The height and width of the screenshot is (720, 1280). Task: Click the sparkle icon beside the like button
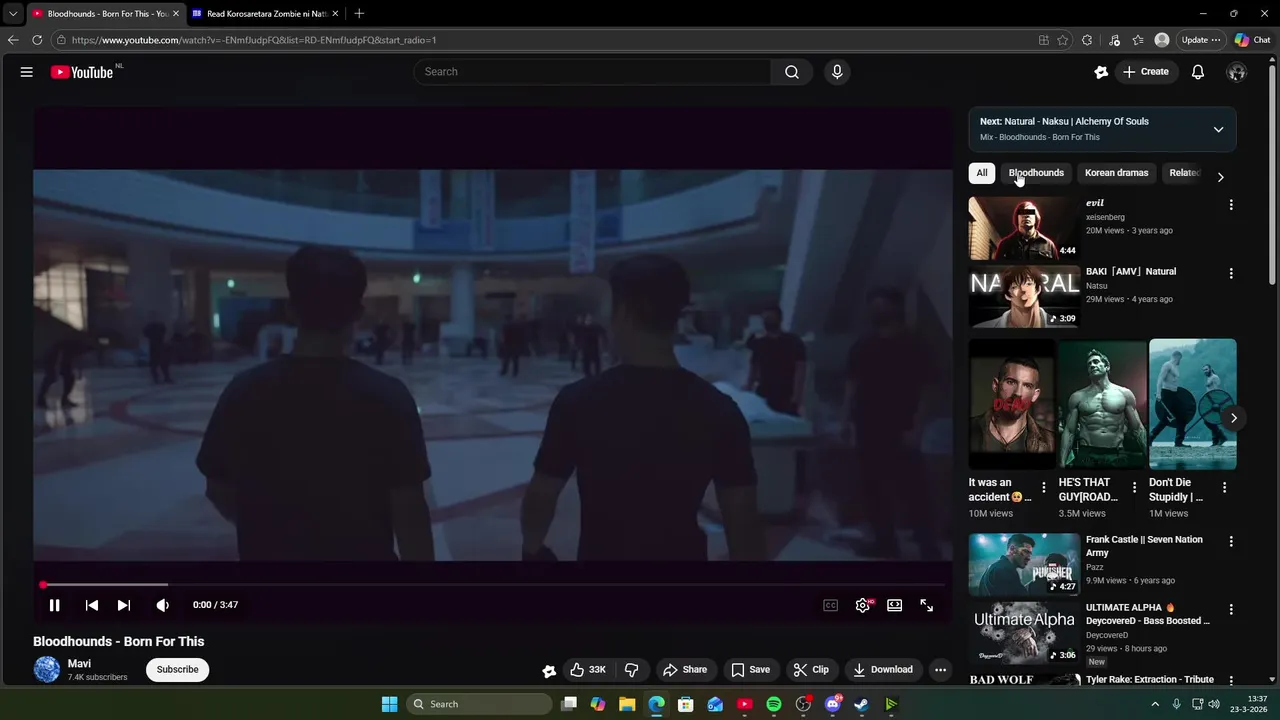click(549, 671)
